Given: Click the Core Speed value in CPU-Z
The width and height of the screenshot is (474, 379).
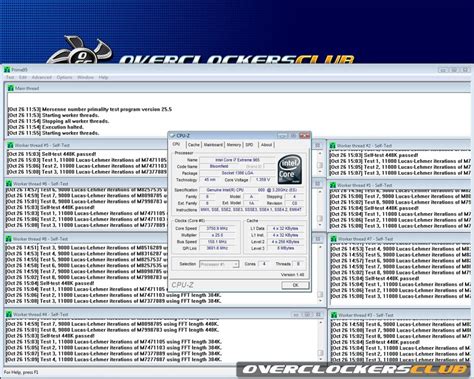Looking at the screenshot, I should 217,228.
